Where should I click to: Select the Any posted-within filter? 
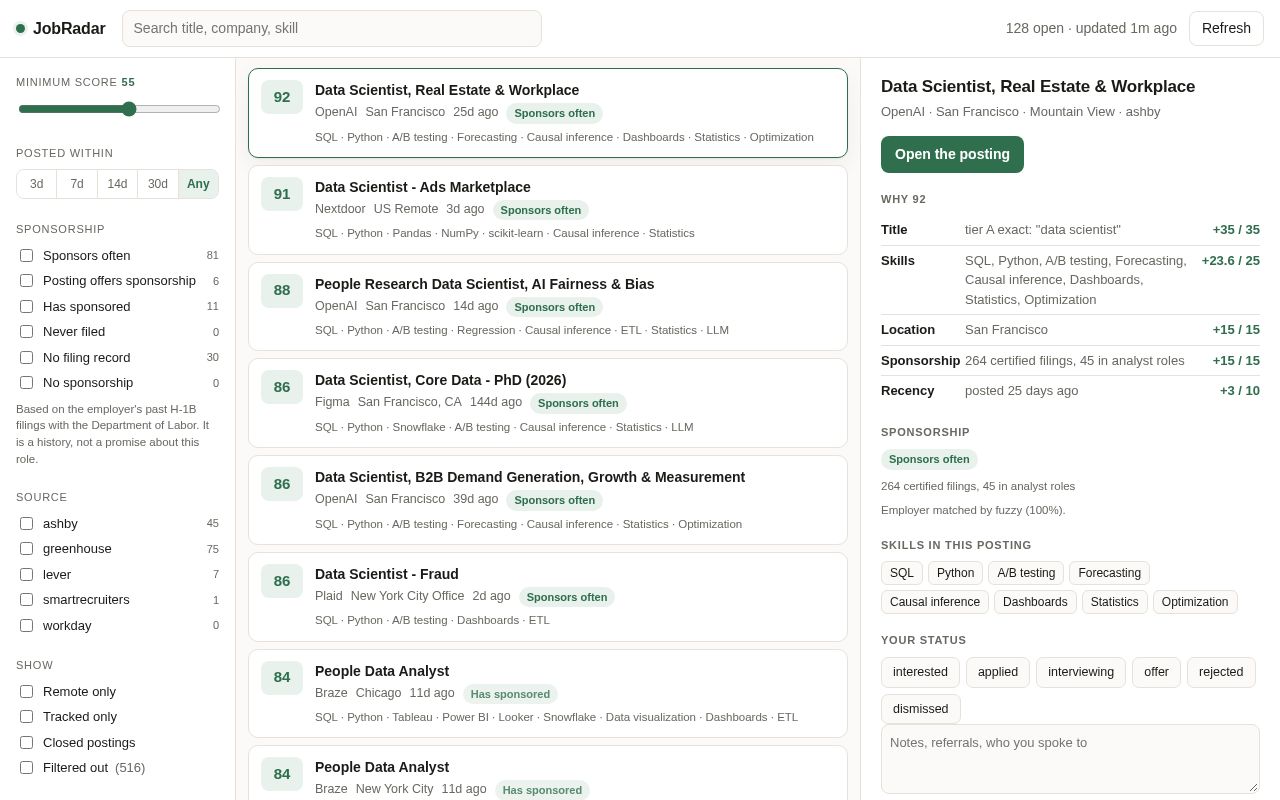[198, 184]
